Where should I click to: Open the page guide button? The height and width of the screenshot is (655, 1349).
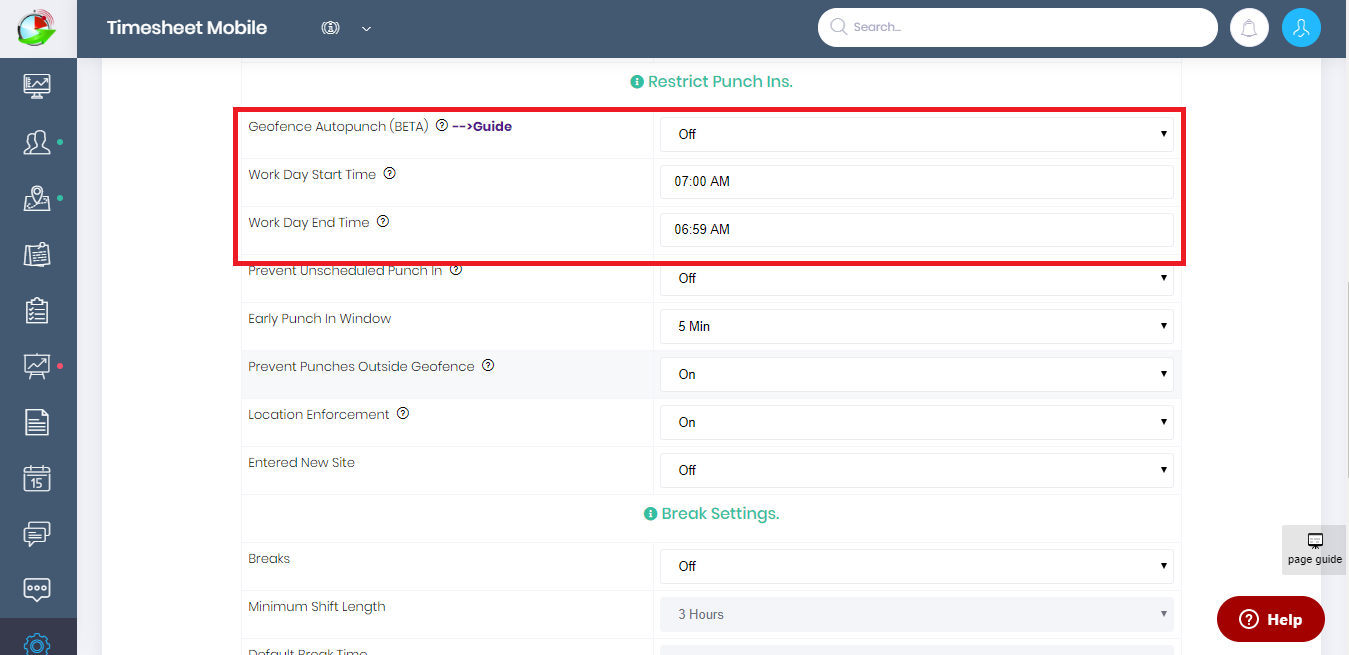[x=1315, y=549]
